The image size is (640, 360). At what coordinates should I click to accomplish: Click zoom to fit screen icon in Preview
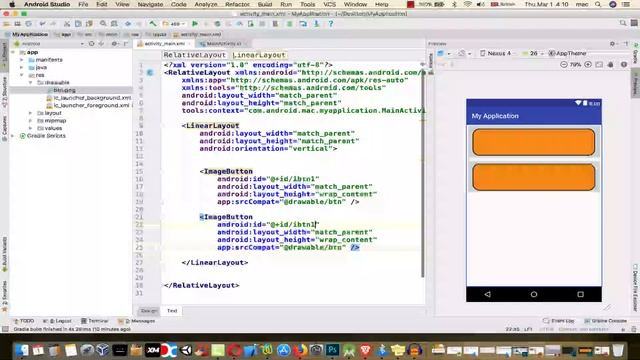(x=599, y=64)
